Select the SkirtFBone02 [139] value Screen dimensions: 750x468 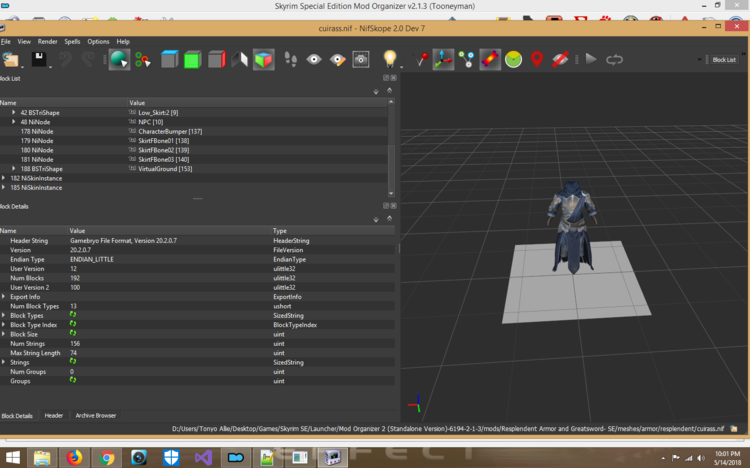coord(164,150)
